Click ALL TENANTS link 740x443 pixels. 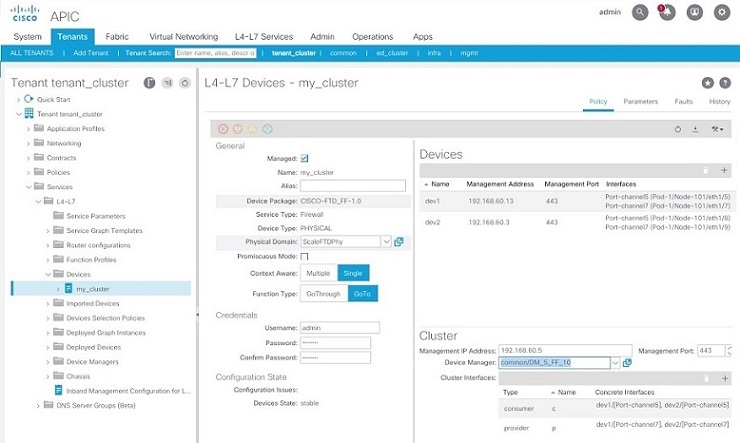pyautogui.click(x=32, y=53)
